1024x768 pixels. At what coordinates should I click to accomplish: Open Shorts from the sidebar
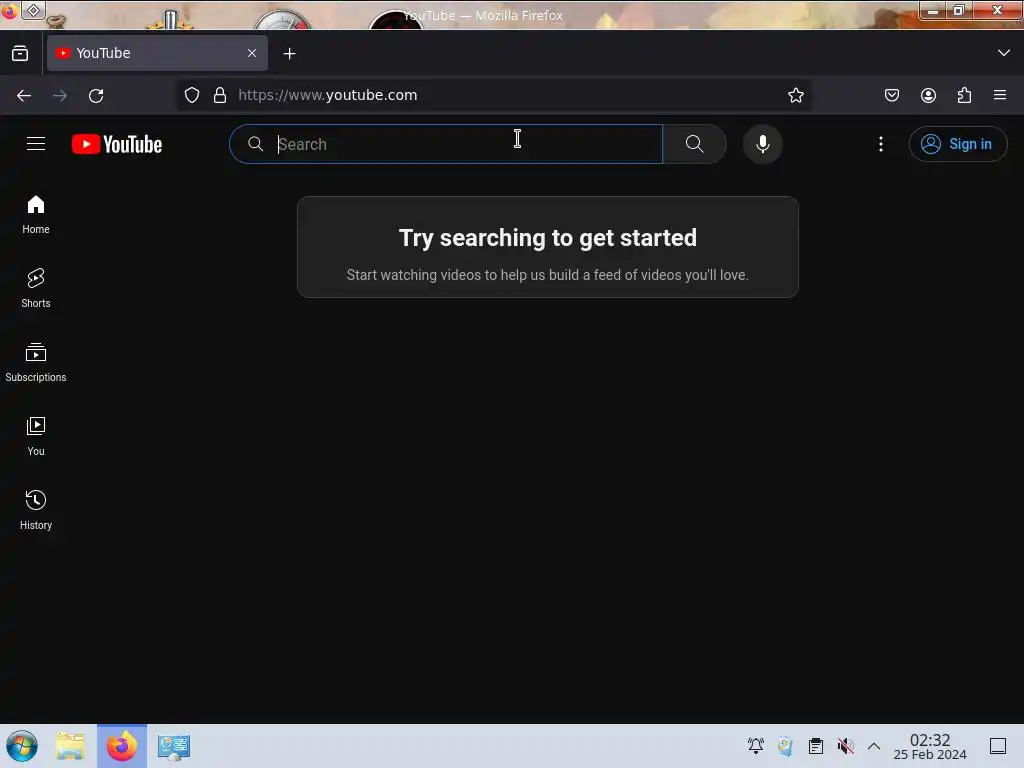[36, 288]
